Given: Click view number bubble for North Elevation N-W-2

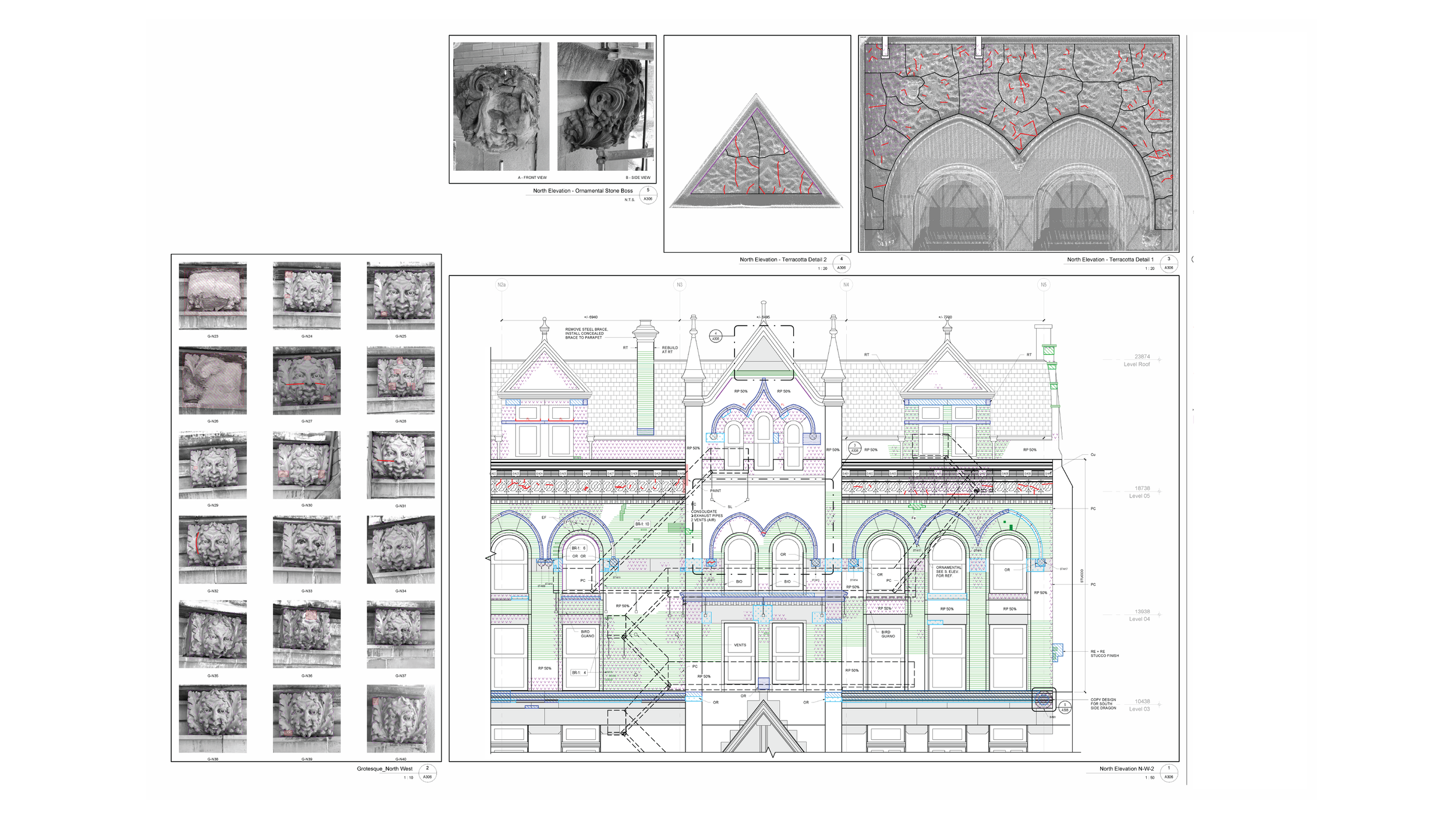Looking at the screenshot, I should click(1168, 772).
